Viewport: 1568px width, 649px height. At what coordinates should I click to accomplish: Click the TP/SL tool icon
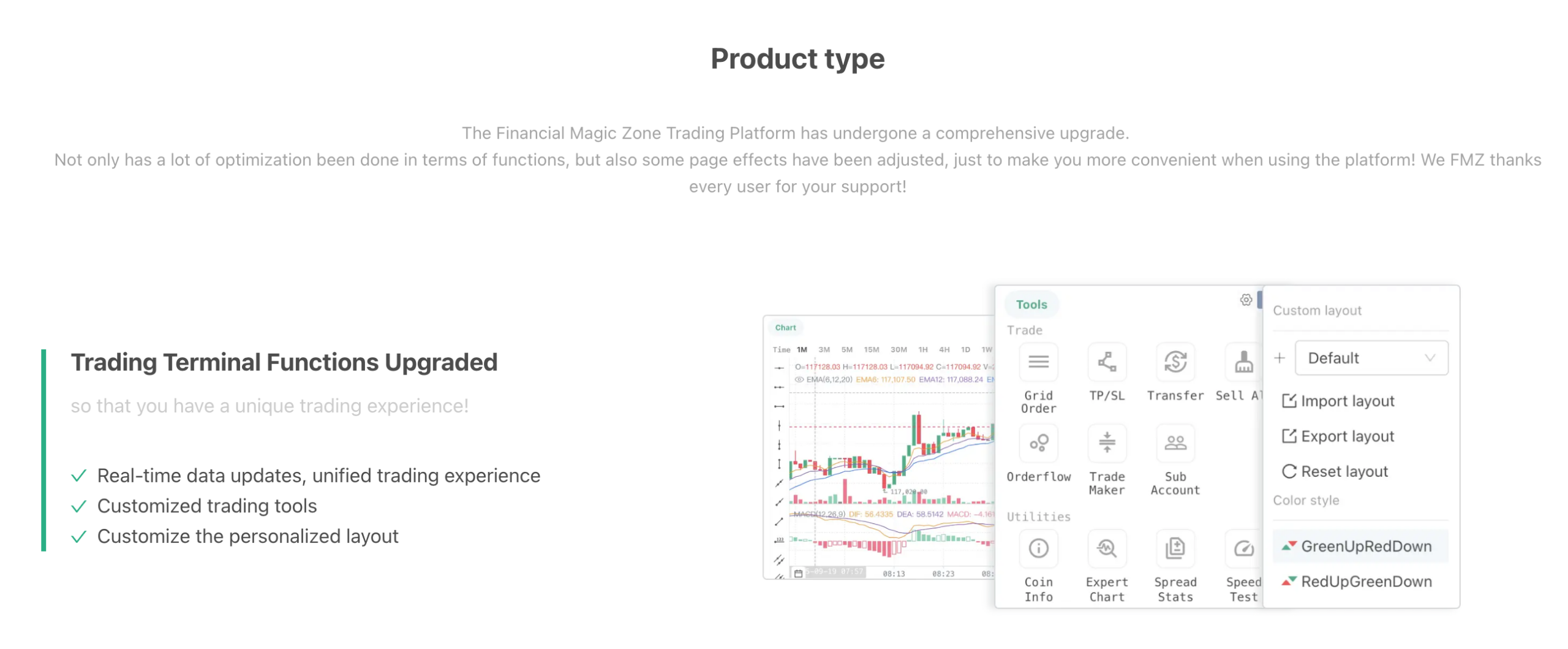1107,363
